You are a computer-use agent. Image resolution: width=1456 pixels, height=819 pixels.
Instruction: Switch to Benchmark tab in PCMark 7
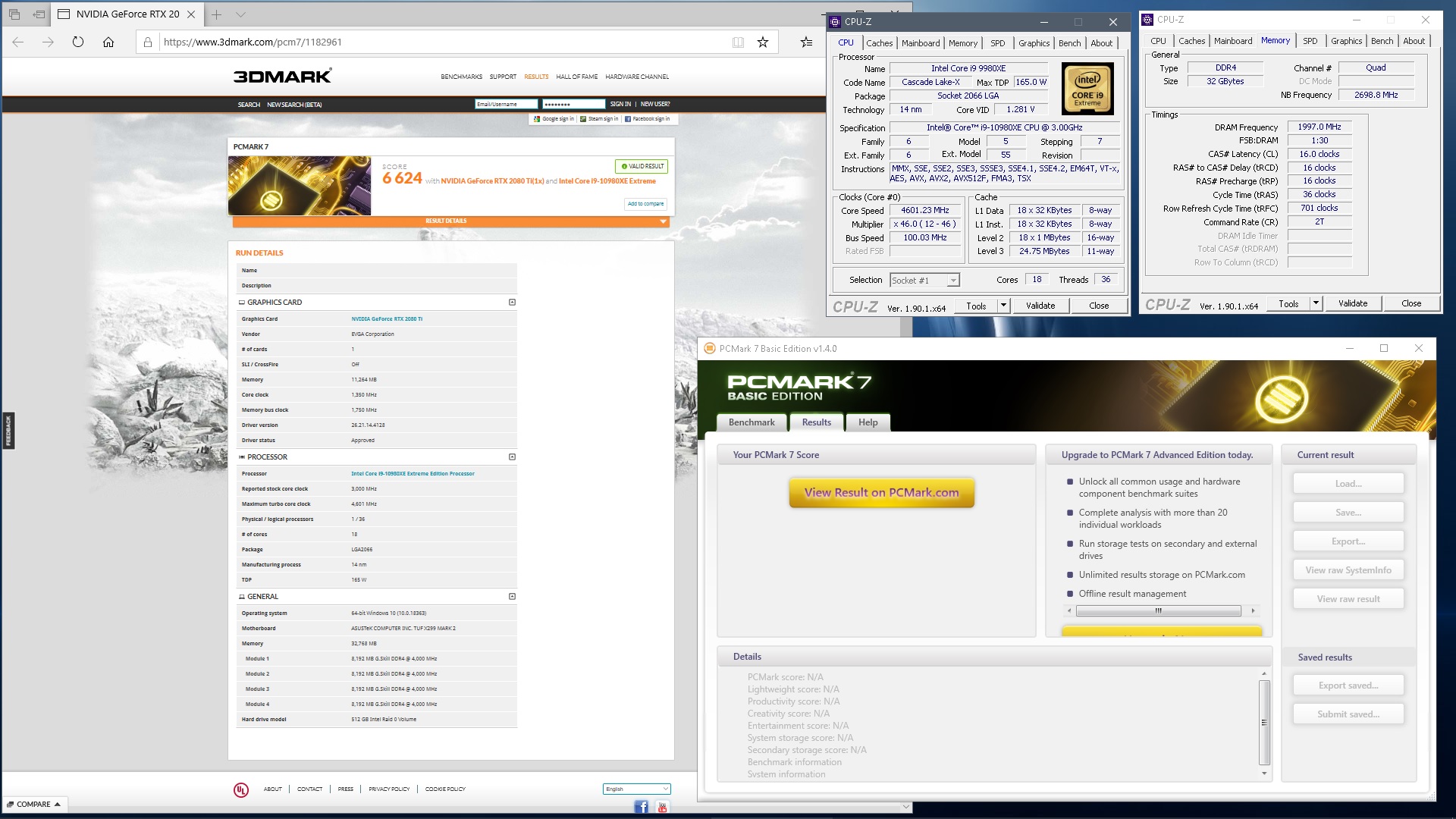752,422
